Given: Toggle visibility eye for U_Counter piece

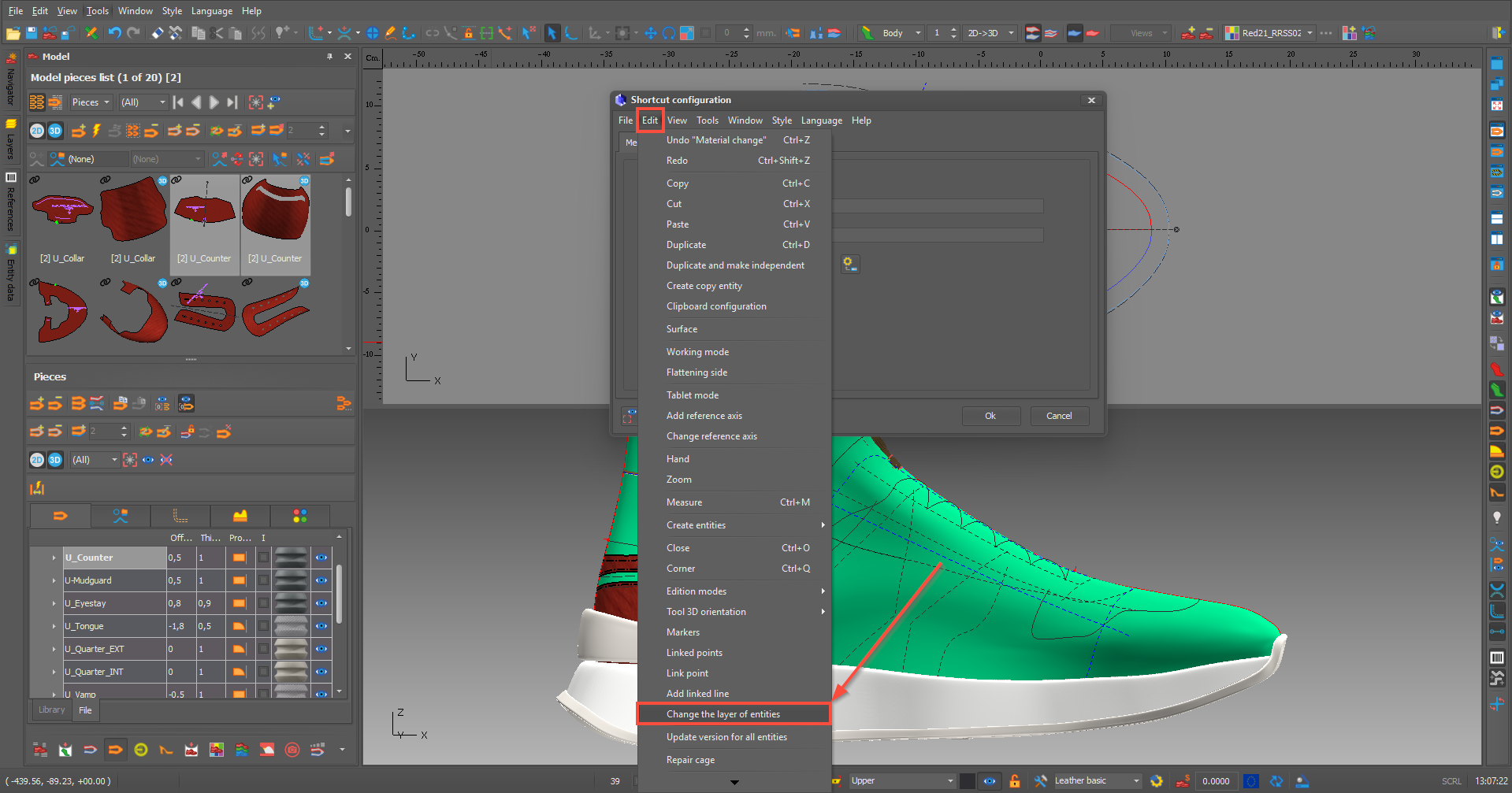Looking at the screenshot, I should point(321,558).
